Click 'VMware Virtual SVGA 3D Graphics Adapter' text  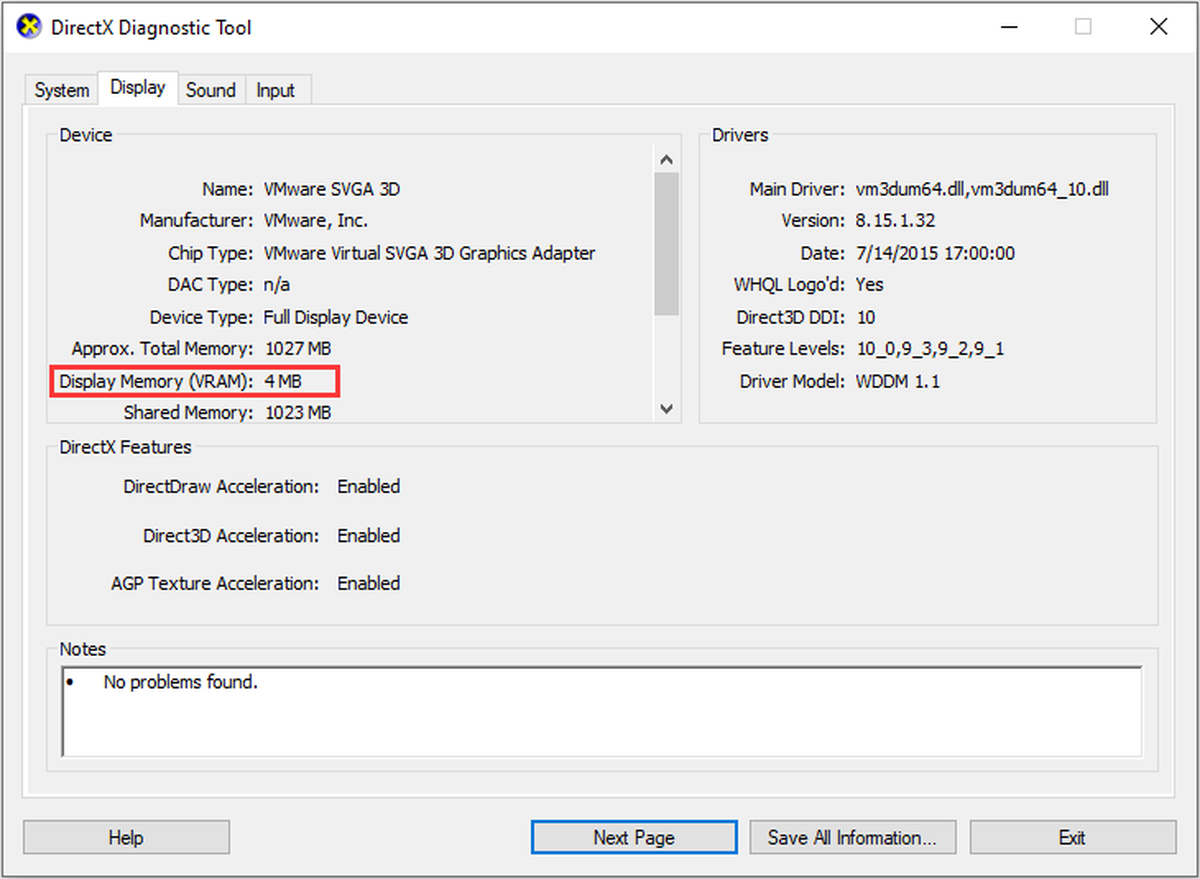429,253
